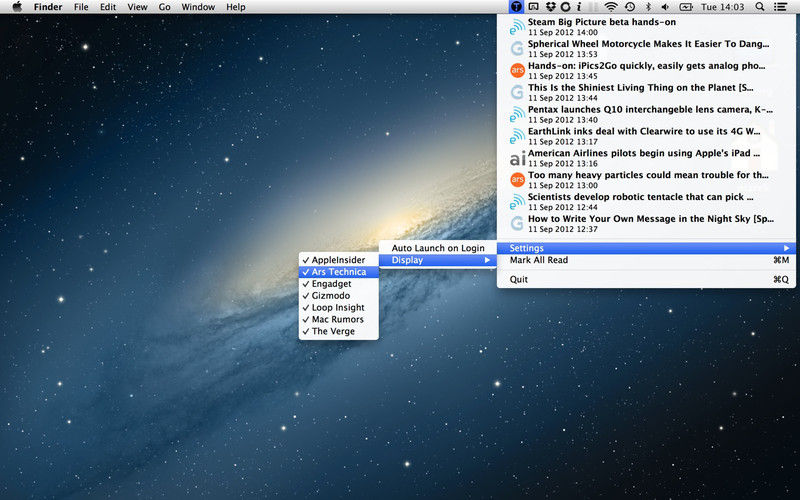
Task: Open the Dropbox menu bar icon
Action: pos(550,7)
